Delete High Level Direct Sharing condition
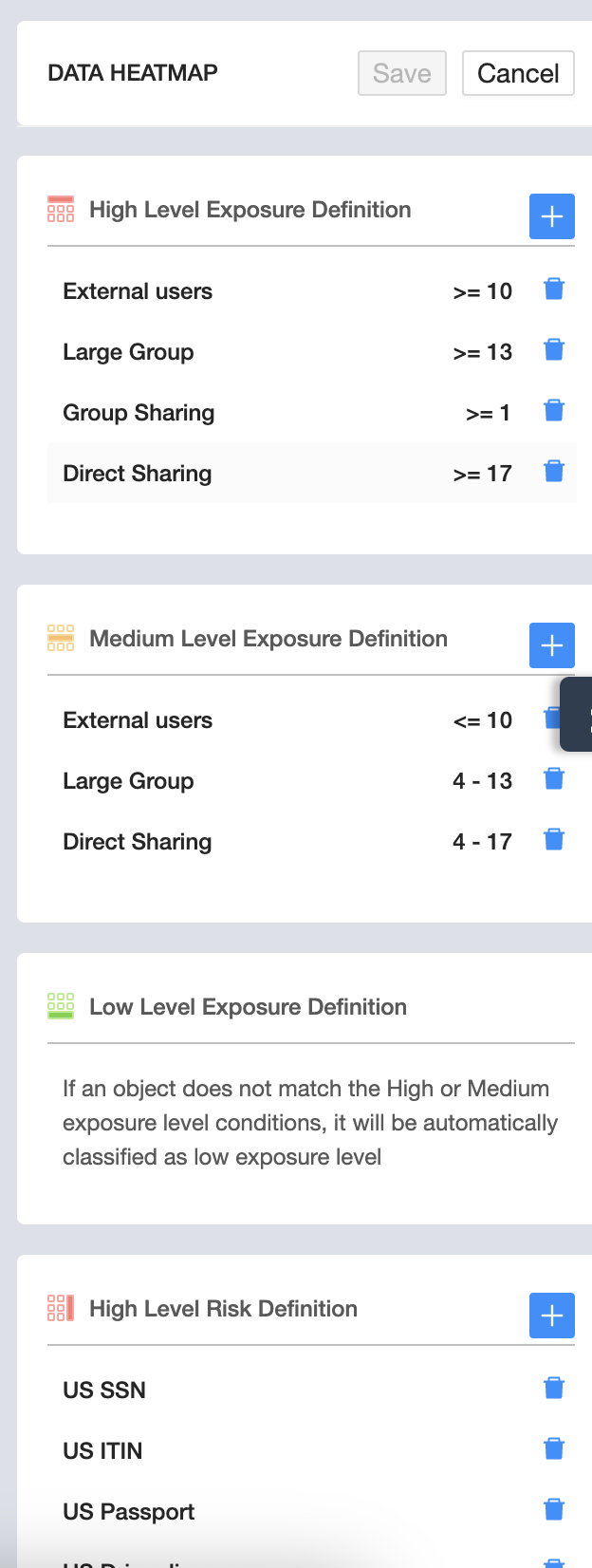592x1568 pixels. click(x=554, y=472)
